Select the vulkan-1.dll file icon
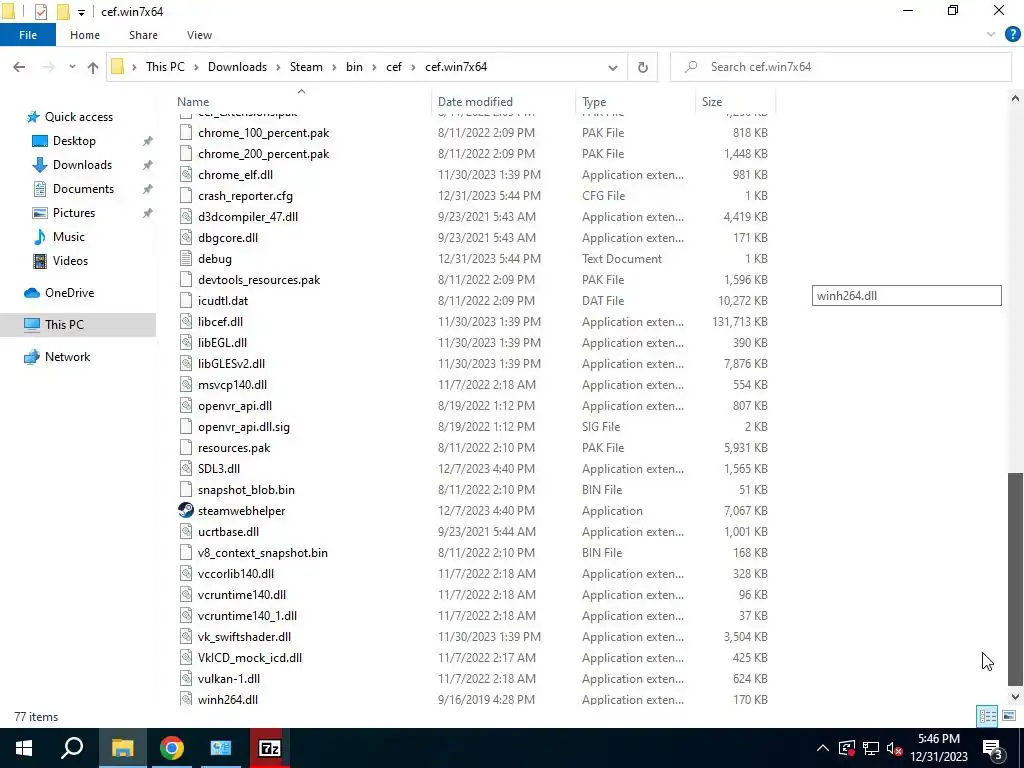The image size is (1024, 768). tap(186, 679)
